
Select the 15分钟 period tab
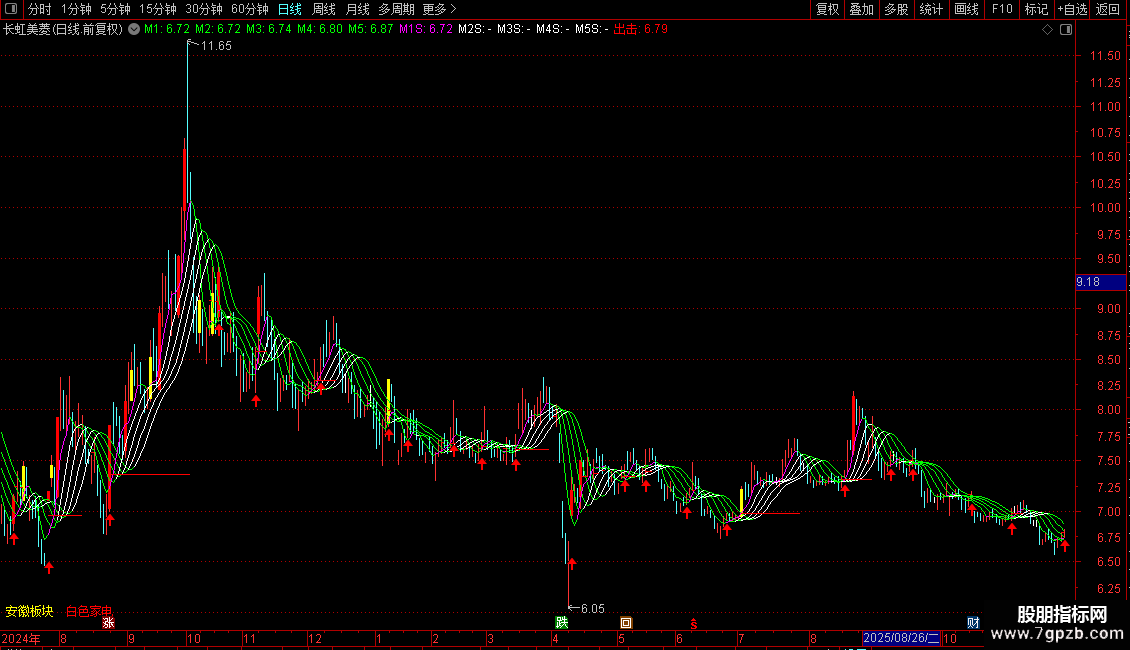[157, 9]
